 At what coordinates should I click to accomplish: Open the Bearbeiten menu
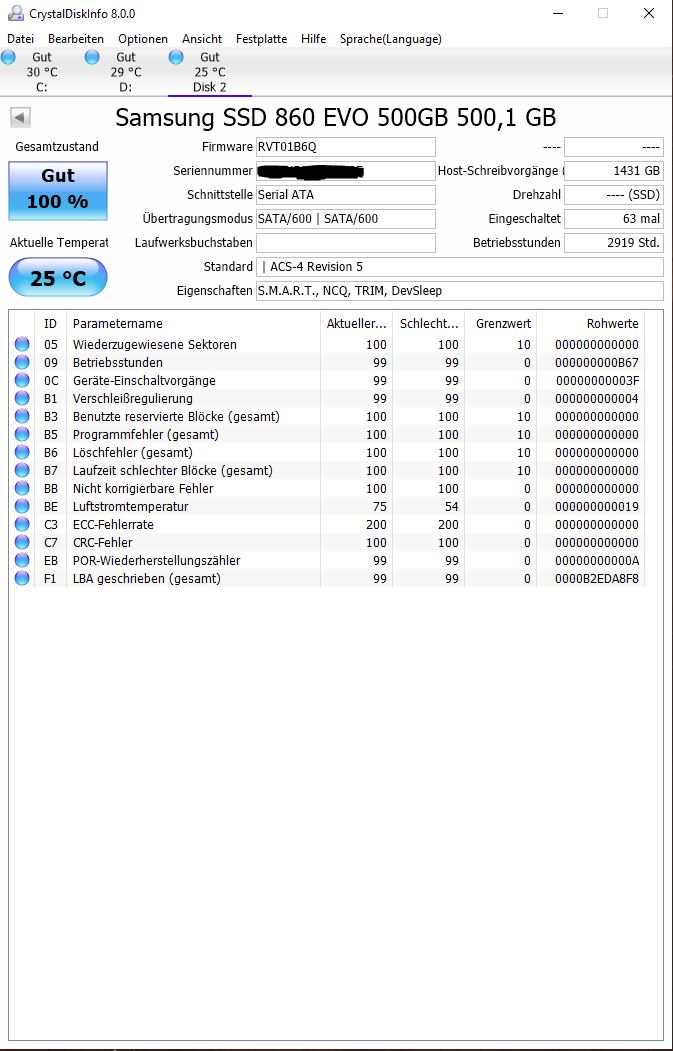point(76,39)
